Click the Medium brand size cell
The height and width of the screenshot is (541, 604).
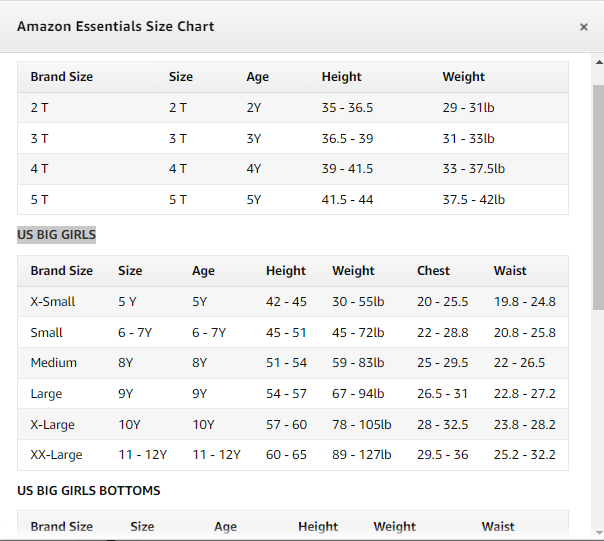pos(54,363)
